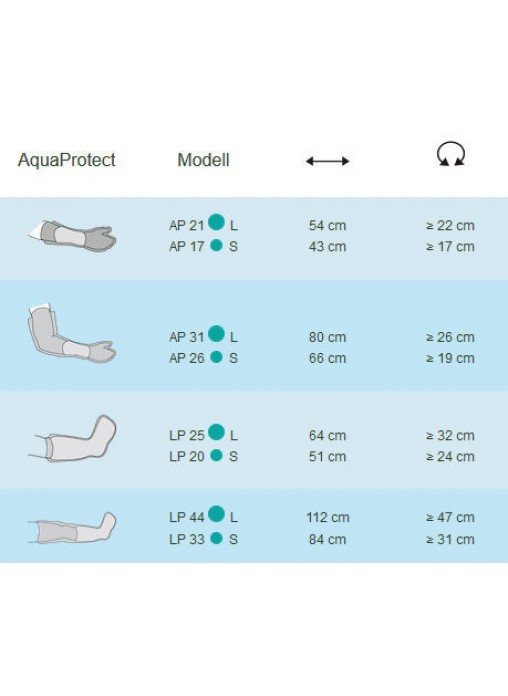The width and height of the screenshot is (508, 696).
Task: Select the large teal dot for AP 31
Action: click(x=216, y=334)
